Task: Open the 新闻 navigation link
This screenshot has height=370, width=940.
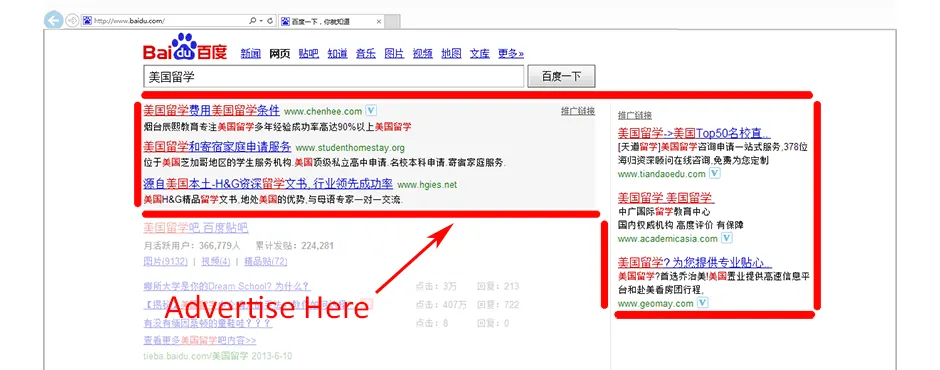Action: [251, 53]
